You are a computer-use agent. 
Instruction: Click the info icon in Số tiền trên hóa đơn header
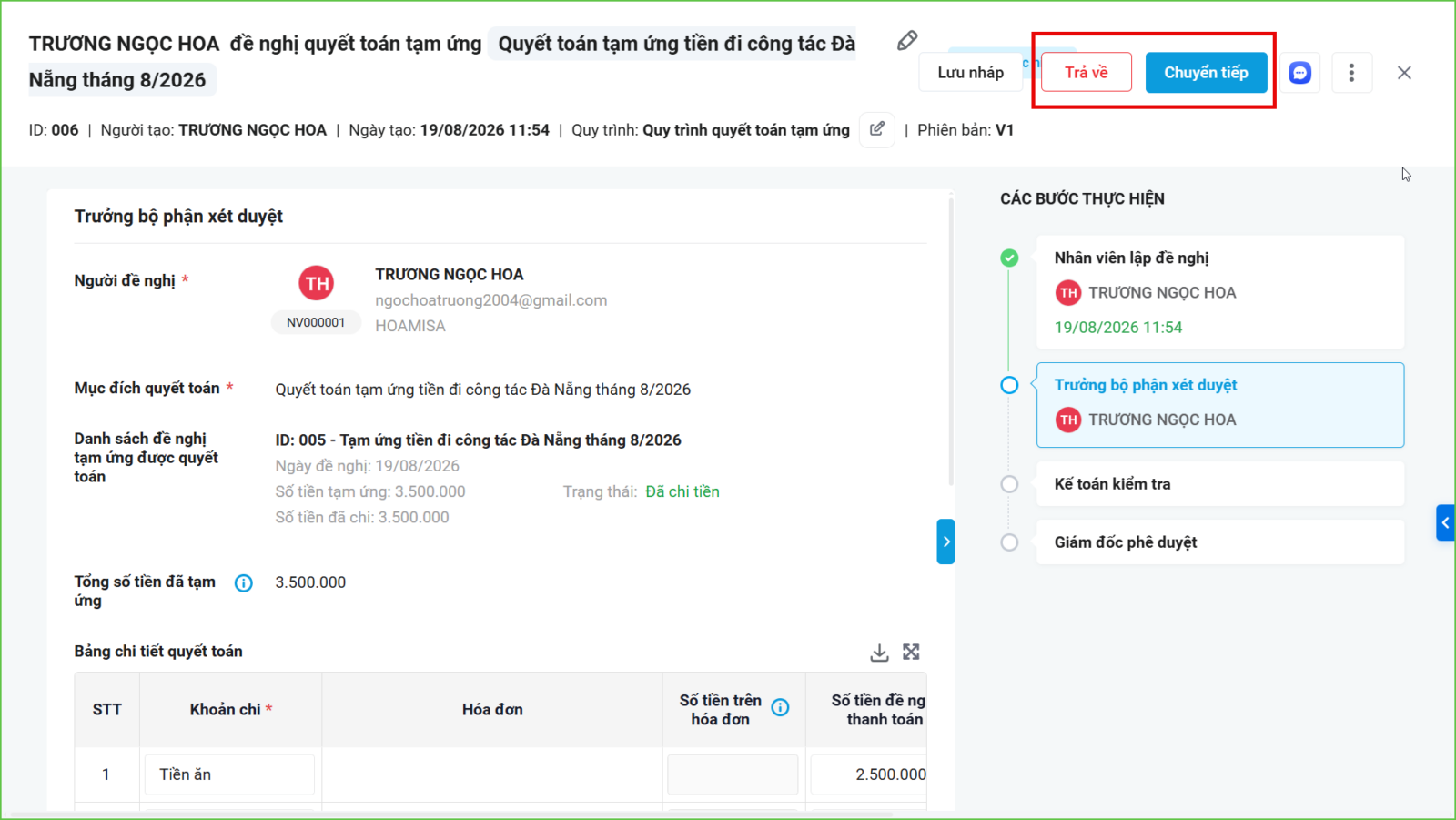click(781, 707)
